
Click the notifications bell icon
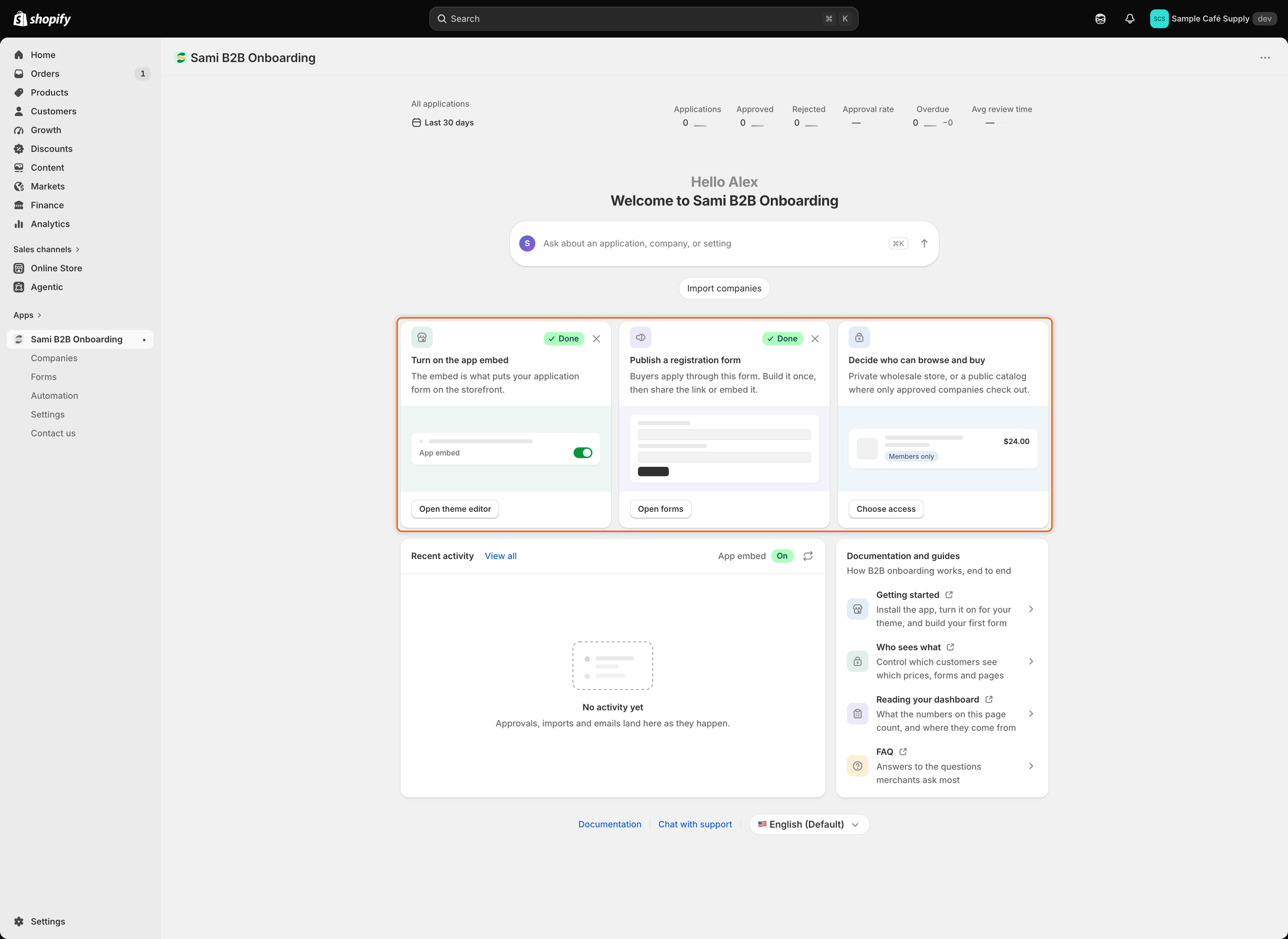(1130, 19)
